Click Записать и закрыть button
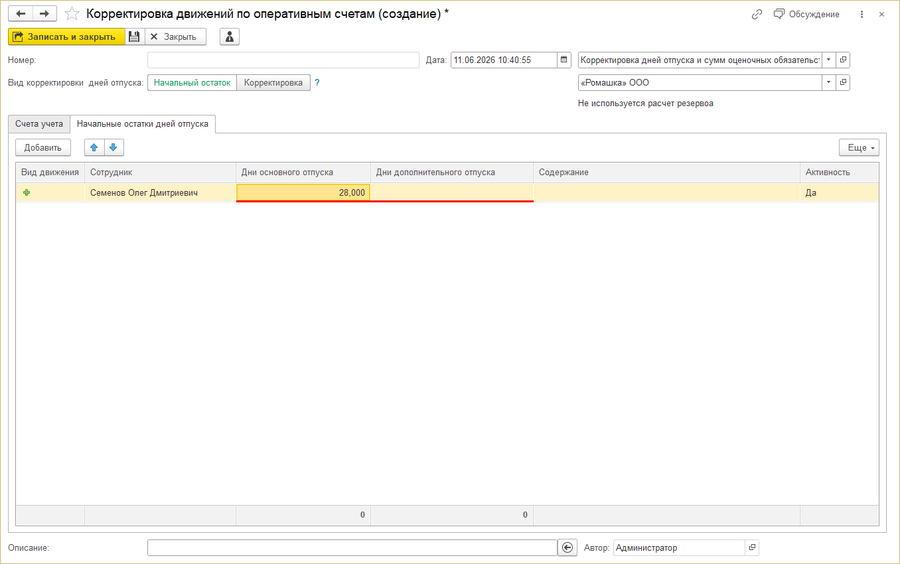 tap(66, 37)
